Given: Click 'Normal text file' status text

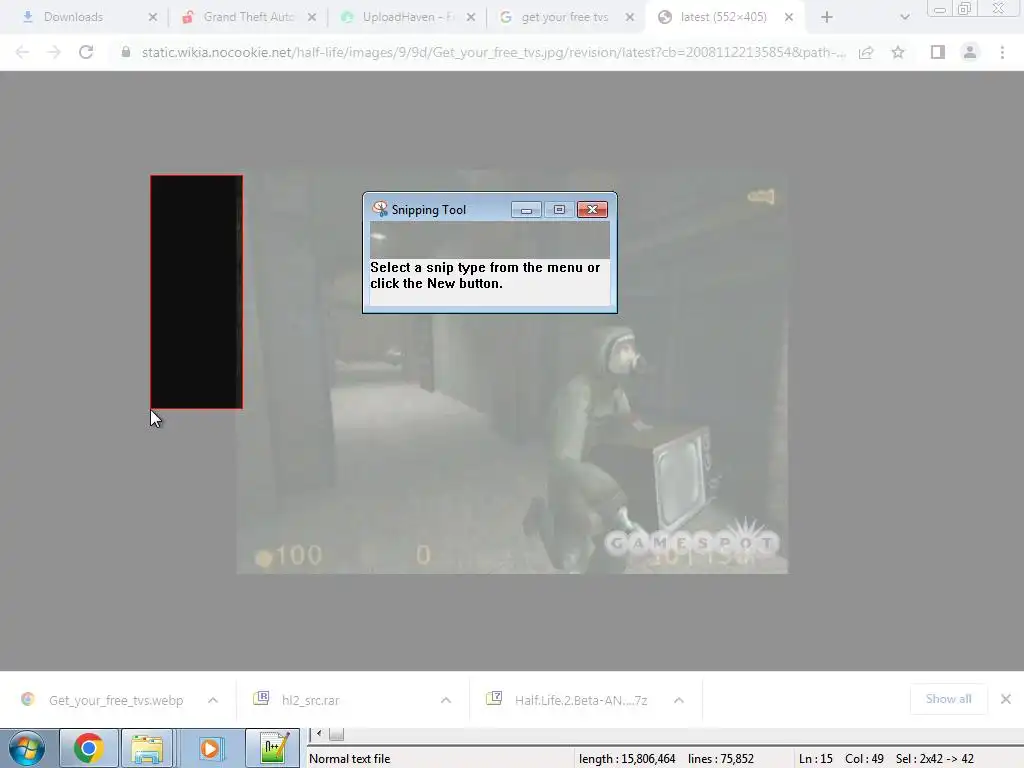Looking at the screenshot, I should [x=349, y=759].
